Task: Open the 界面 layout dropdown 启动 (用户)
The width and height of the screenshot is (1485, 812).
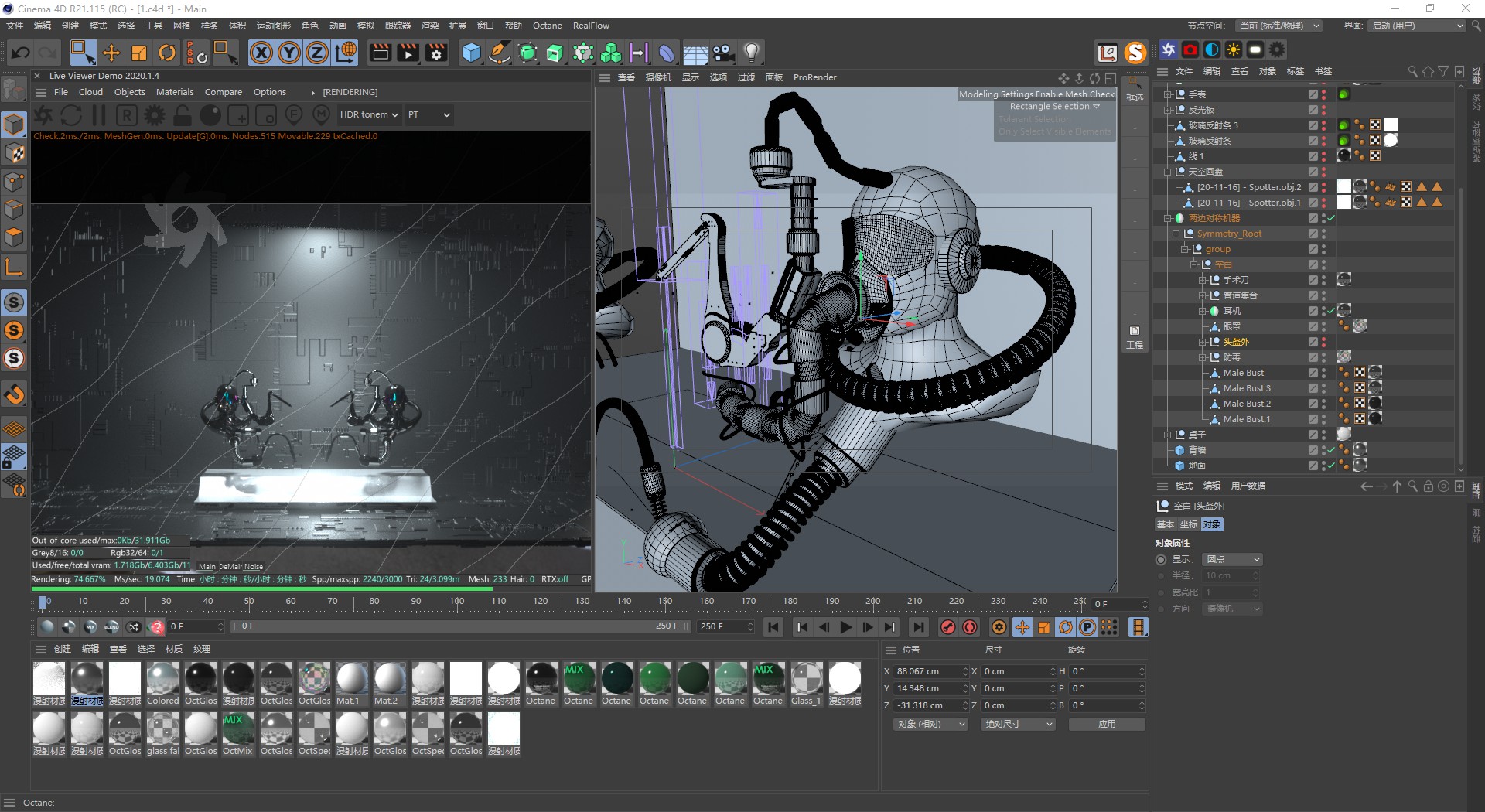Action: pos(1418,26)
